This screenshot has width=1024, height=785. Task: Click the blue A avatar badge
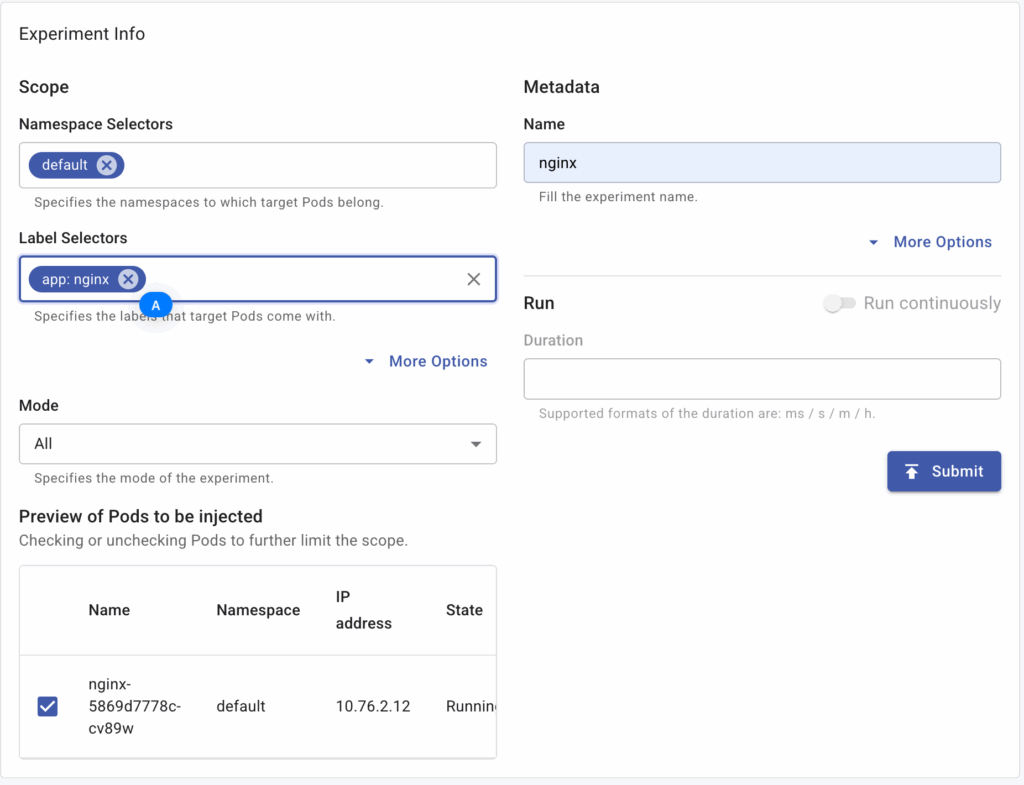coord(155,305)
